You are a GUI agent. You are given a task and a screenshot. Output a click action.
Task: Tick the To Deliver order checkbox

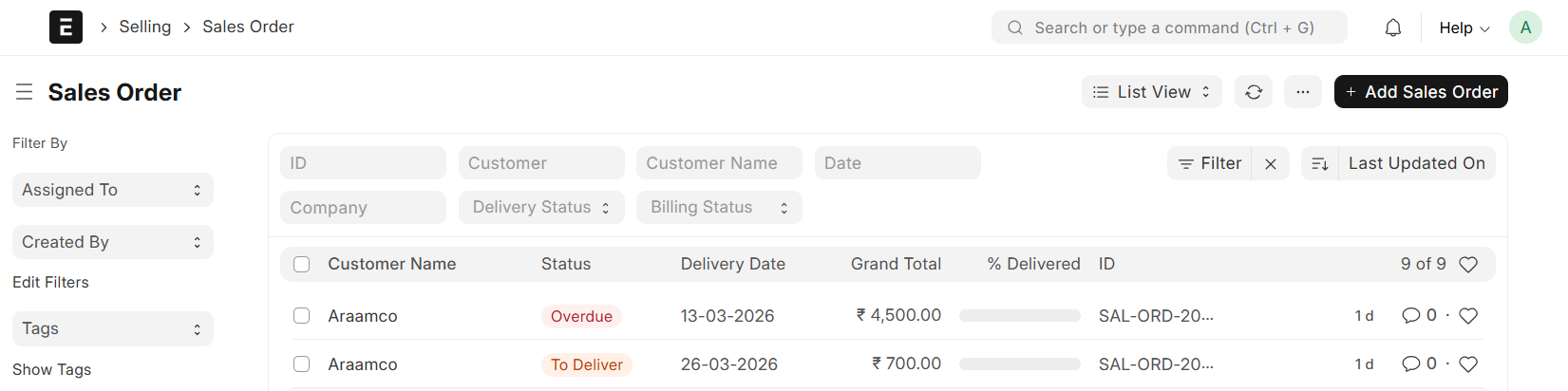[302, 364]
